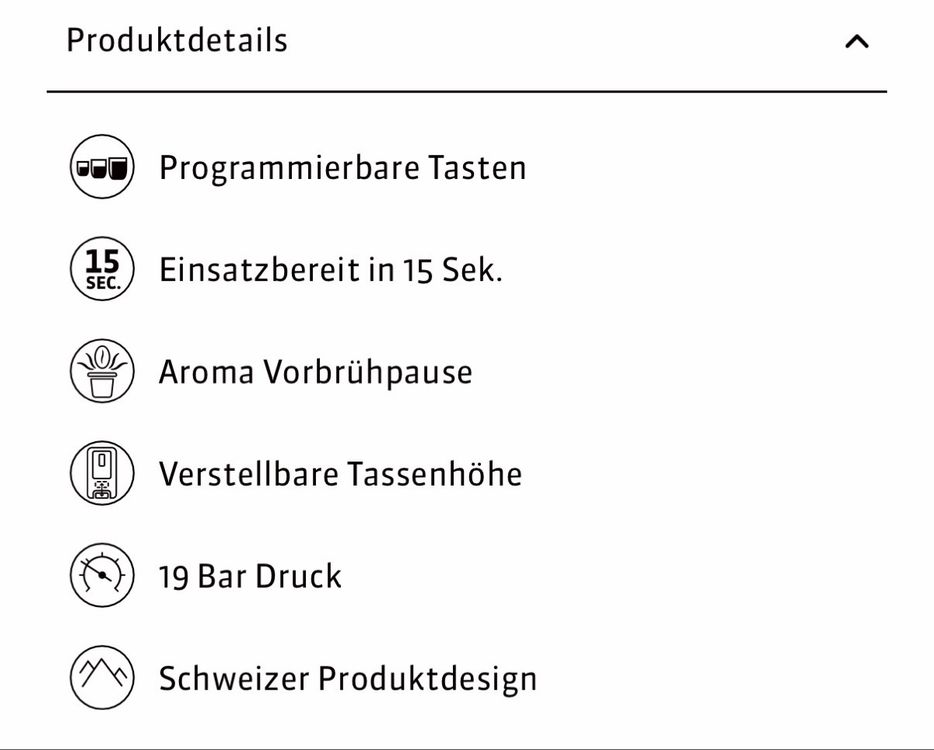Select the Schweizer Produktdesign text
Image resolution: width=934 pixels, height=750 pixels.
(348, 680)
